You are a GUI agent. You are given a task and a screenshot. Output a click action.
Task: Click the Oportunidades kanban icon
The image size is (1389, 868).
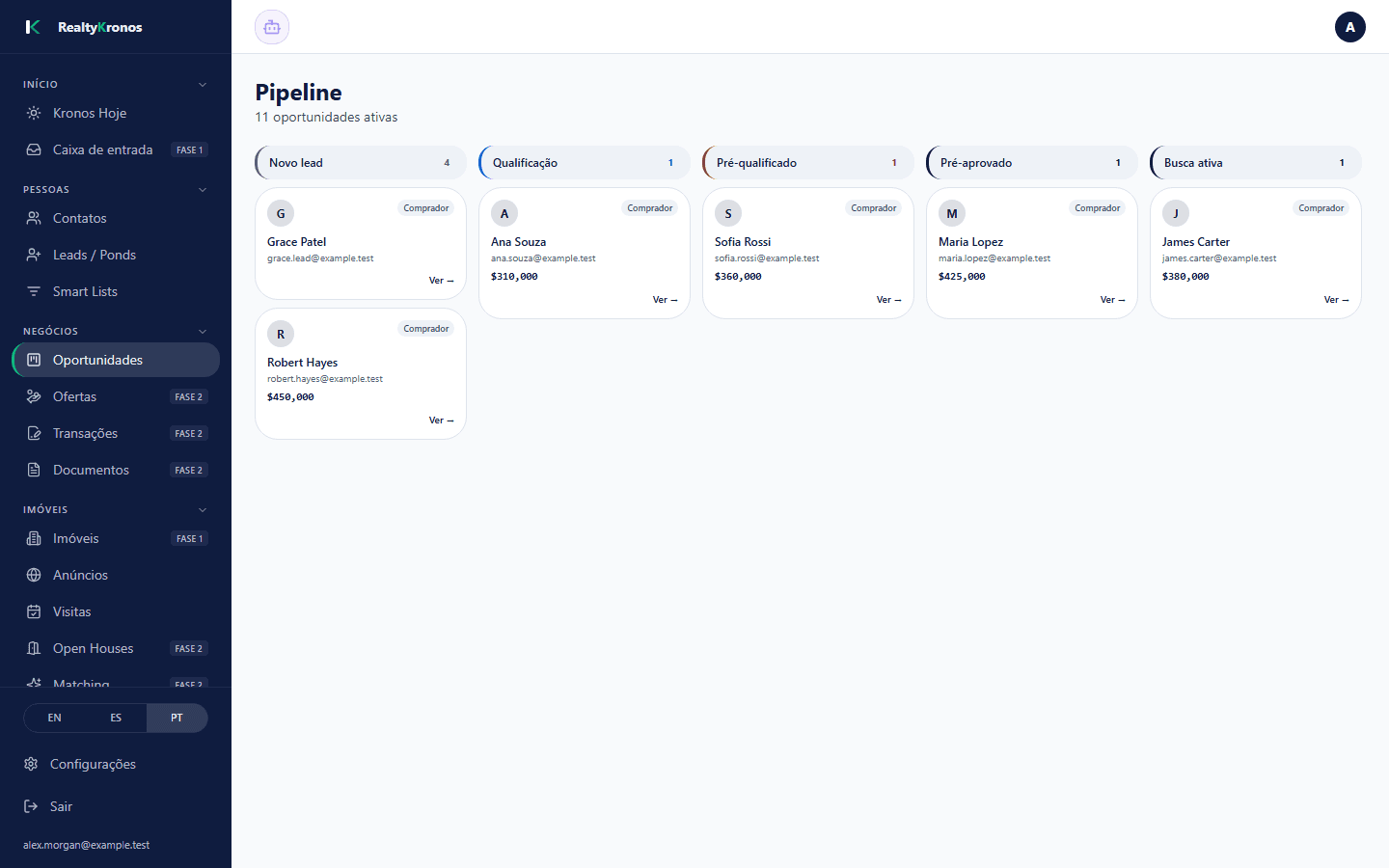(34, 360)
